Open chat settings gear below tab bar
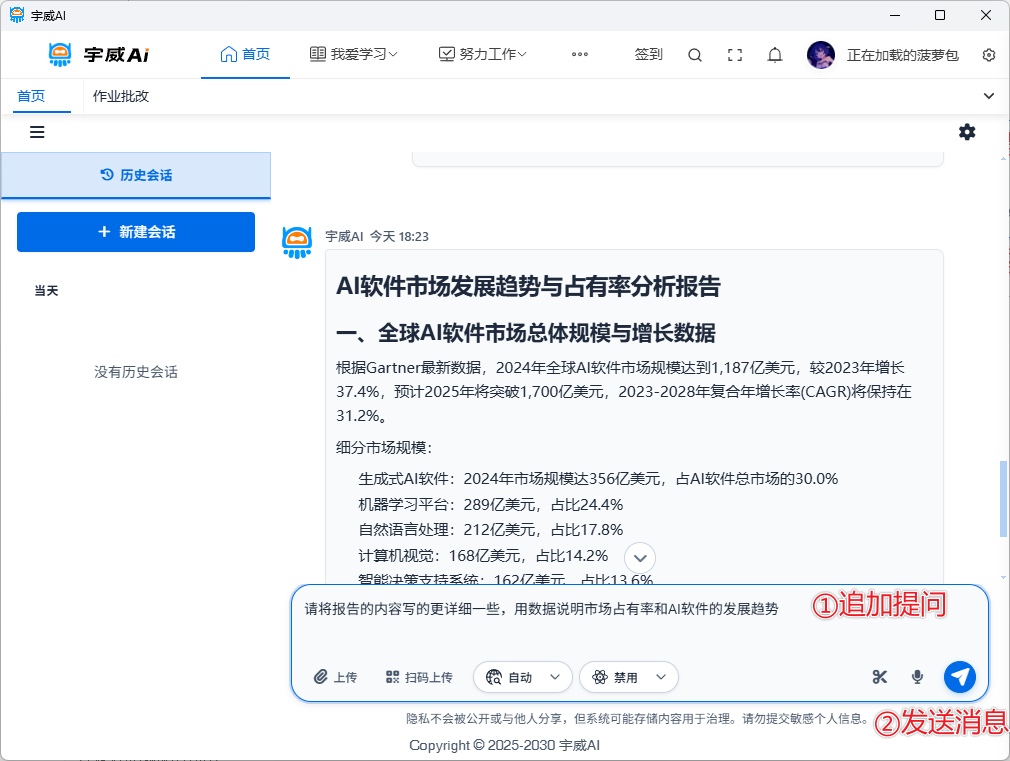This screenshot has width=1010, height=761. [x=967, y=132]
